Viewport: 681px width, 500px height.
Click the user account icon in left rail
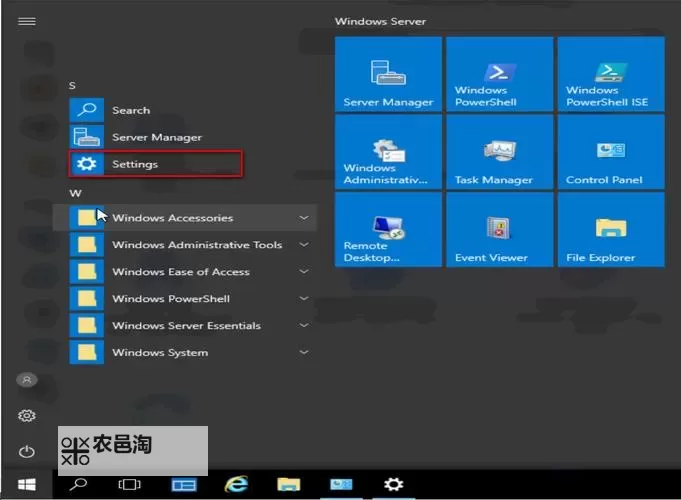(26, 380)
